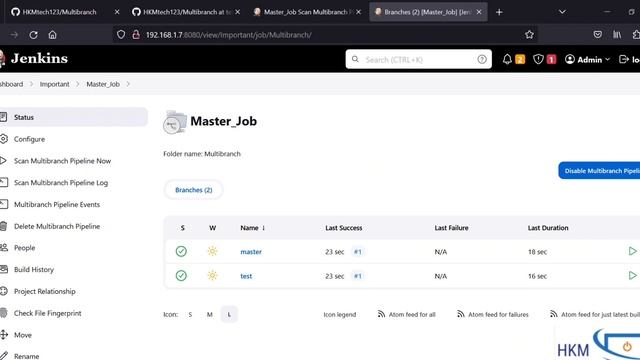Open Configure in the sidebar
This screenshot has width=640, height=360.
[29, 139]
